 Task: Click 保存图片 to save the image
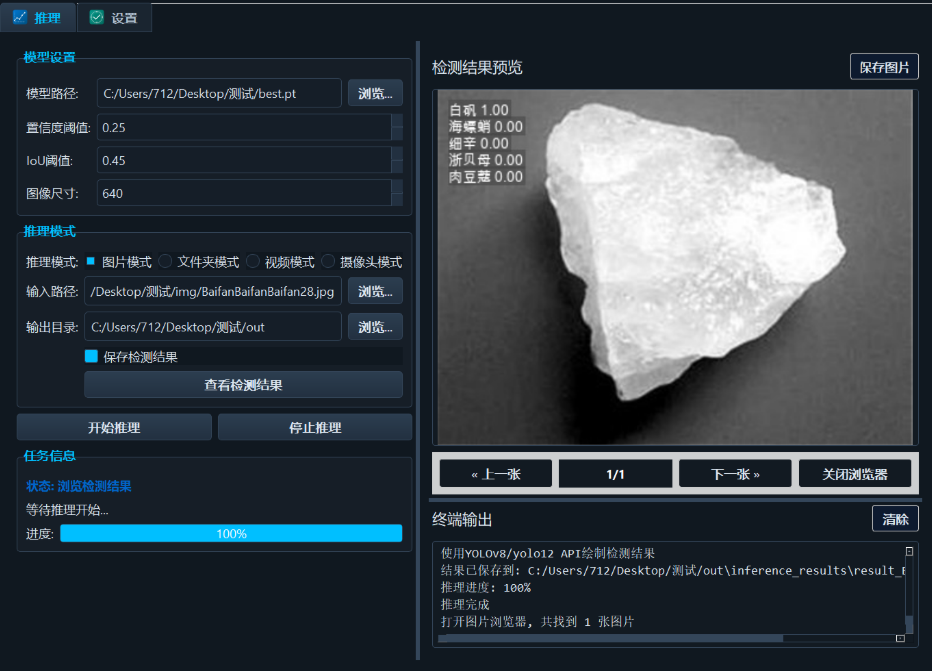[884, 67]
